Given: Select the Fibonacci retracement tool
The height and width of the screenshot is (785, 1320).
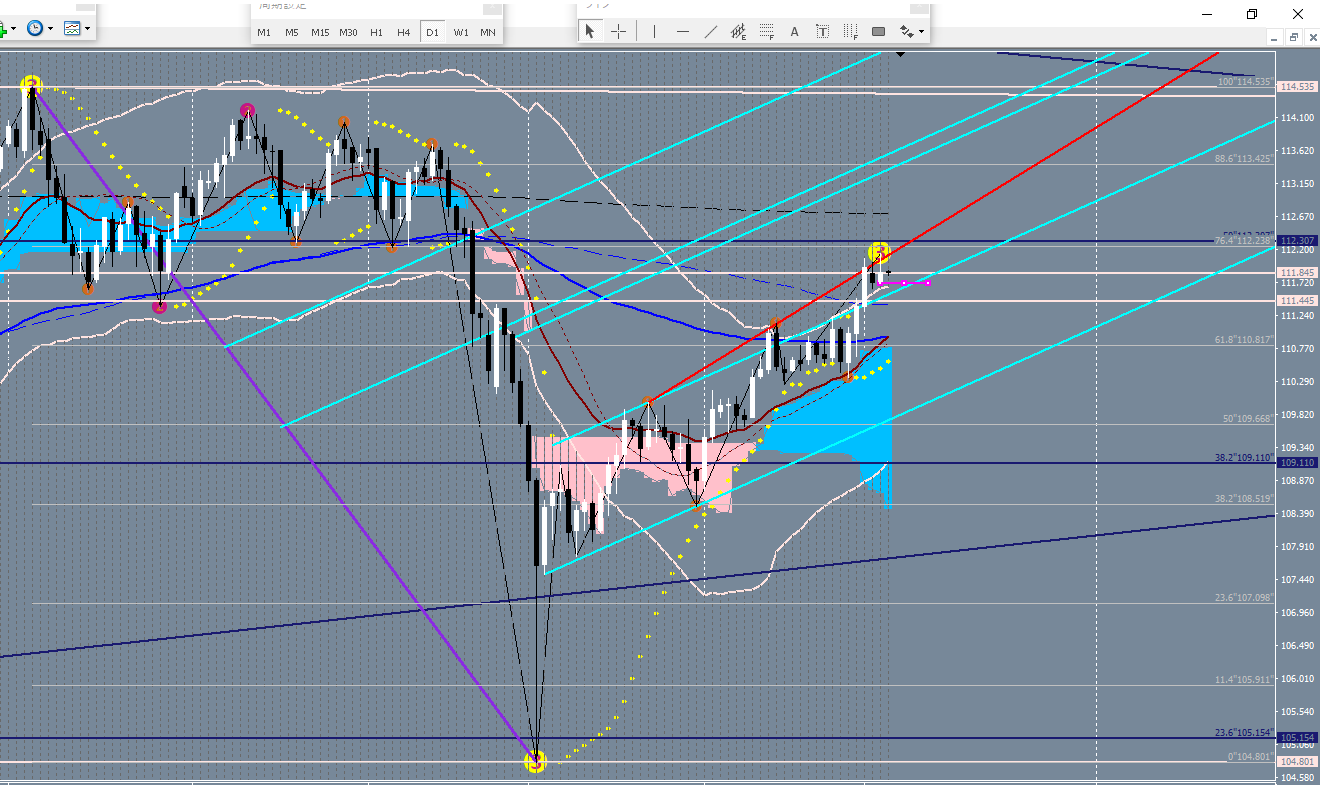Looking at the screenshot, I should click(767, 32).
